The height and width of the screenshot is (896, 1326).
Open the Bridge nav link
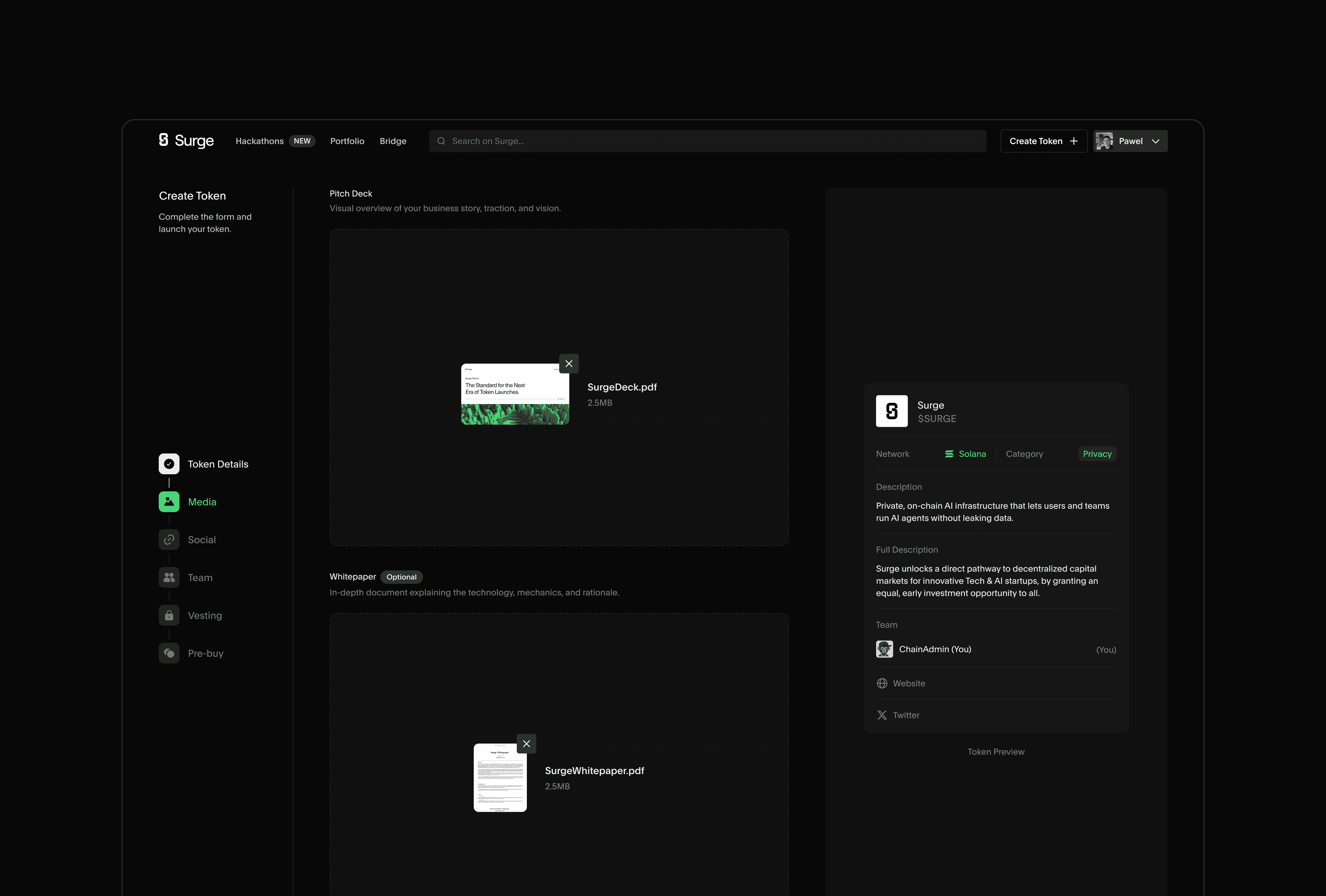pyautogui.click(x=393, y=141)
